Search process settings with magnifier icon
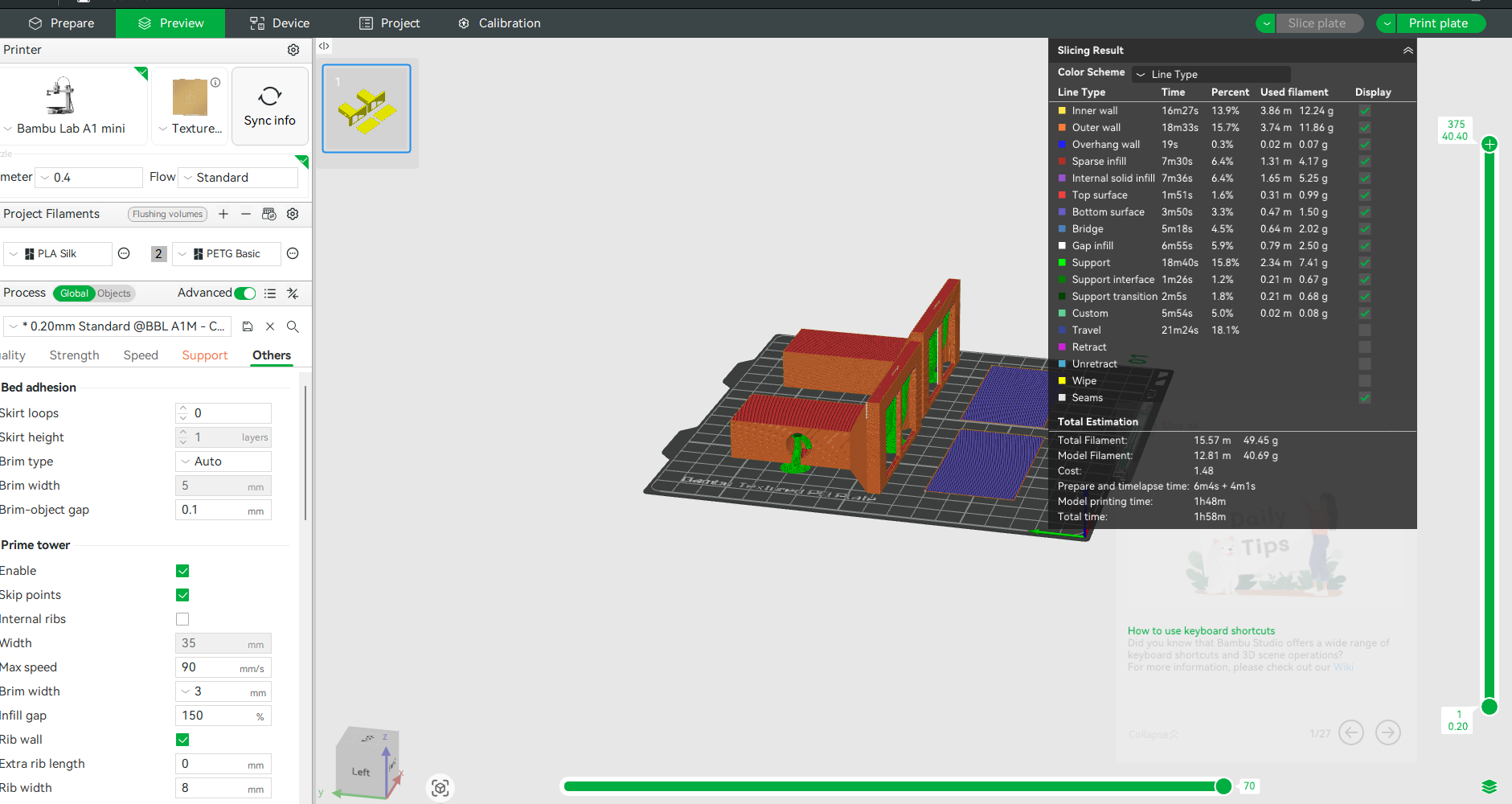This screenshot has height=804, width=1512. click(293, 326)
